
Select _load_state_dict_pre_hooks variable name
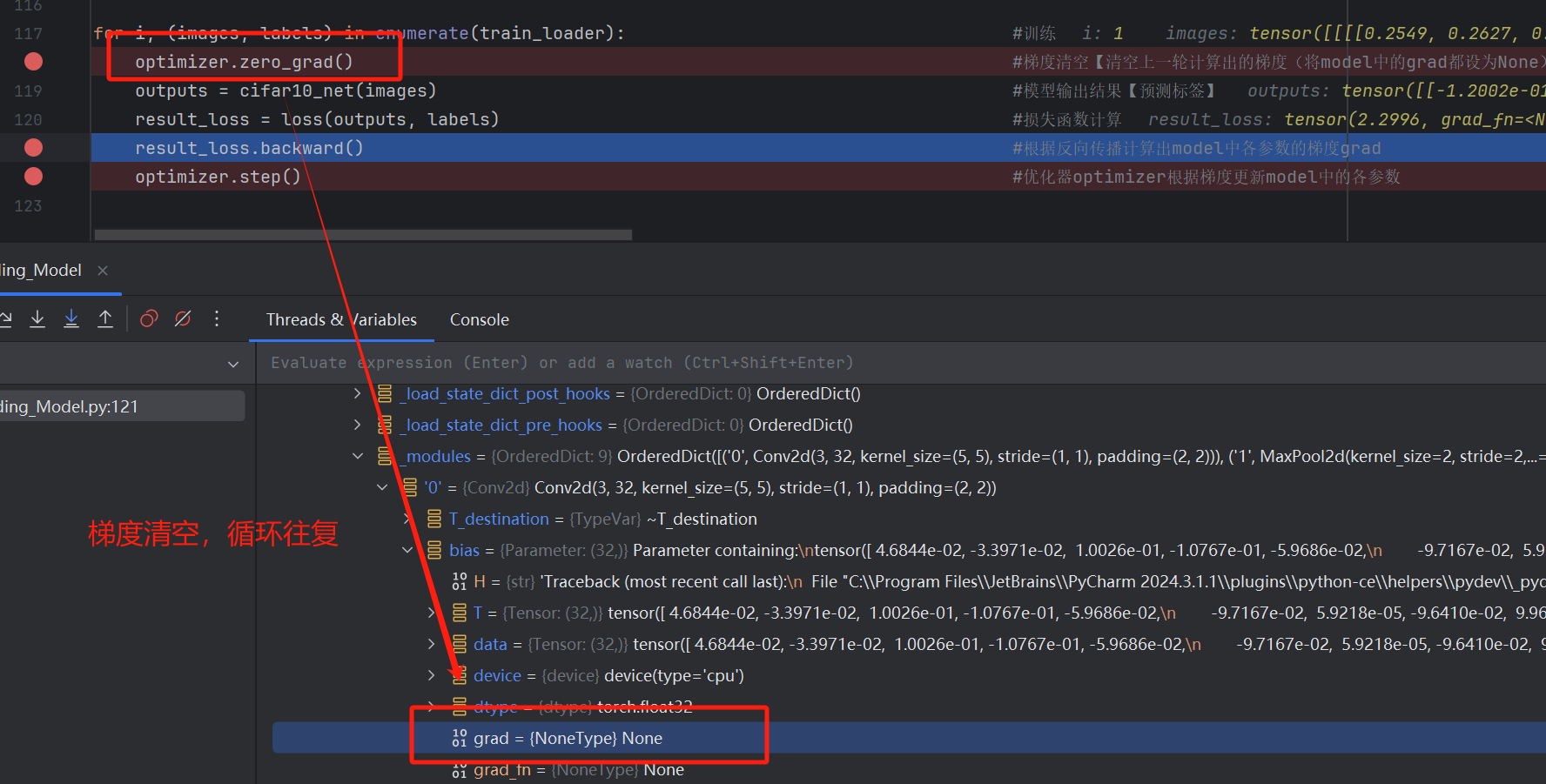click(x=501, y=426)
